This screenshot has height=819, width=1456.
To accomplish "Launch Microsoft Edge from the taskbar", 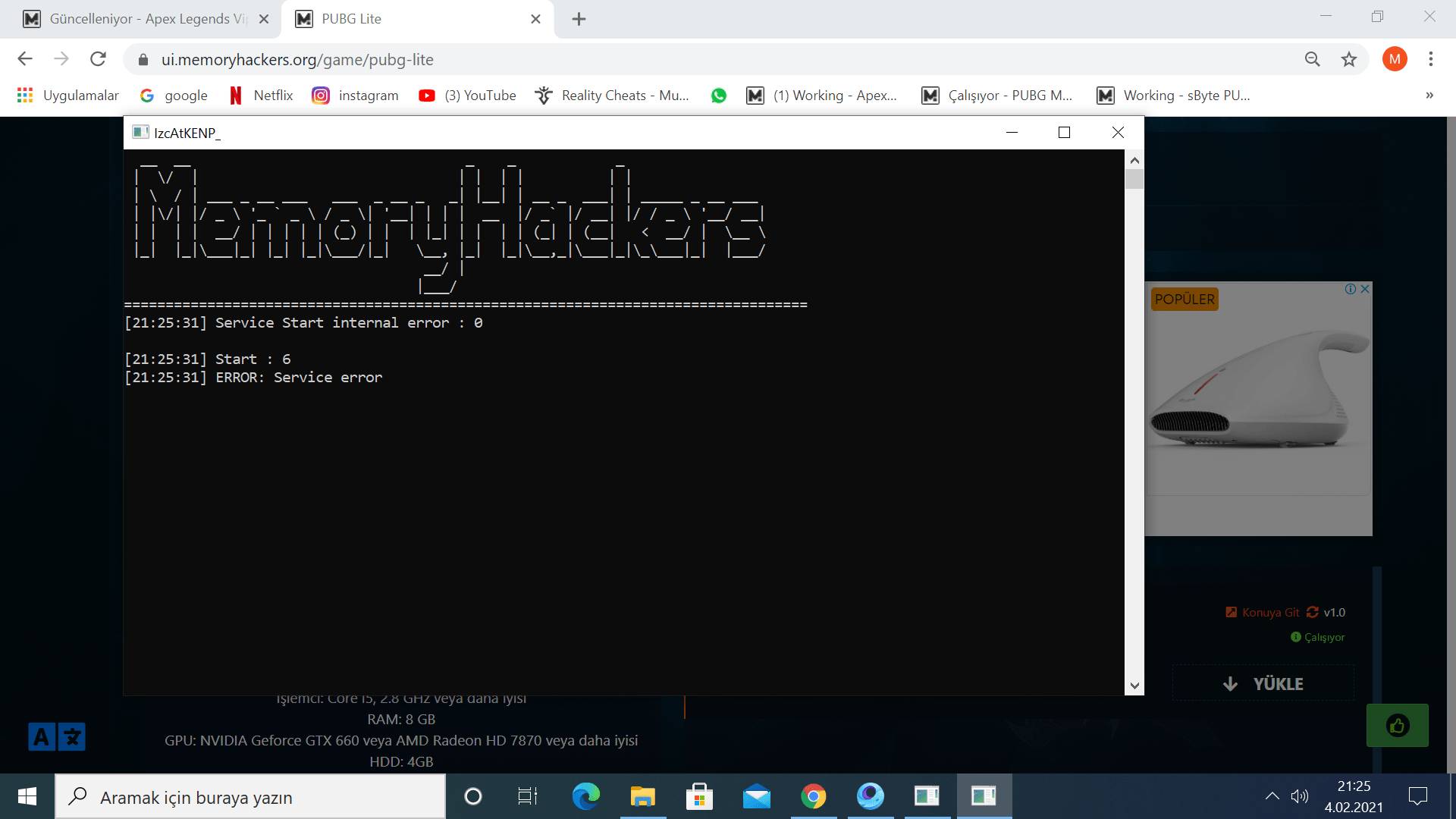I will [x=585, y=796].
